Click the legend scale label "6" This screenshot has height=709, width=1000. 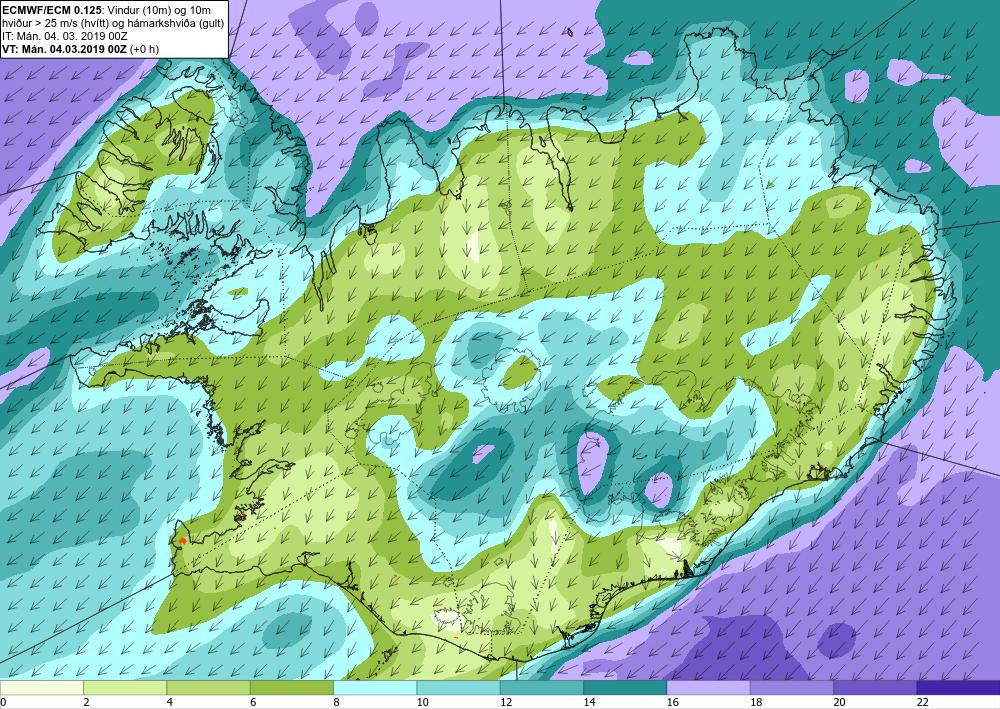[x=253, y=702]
